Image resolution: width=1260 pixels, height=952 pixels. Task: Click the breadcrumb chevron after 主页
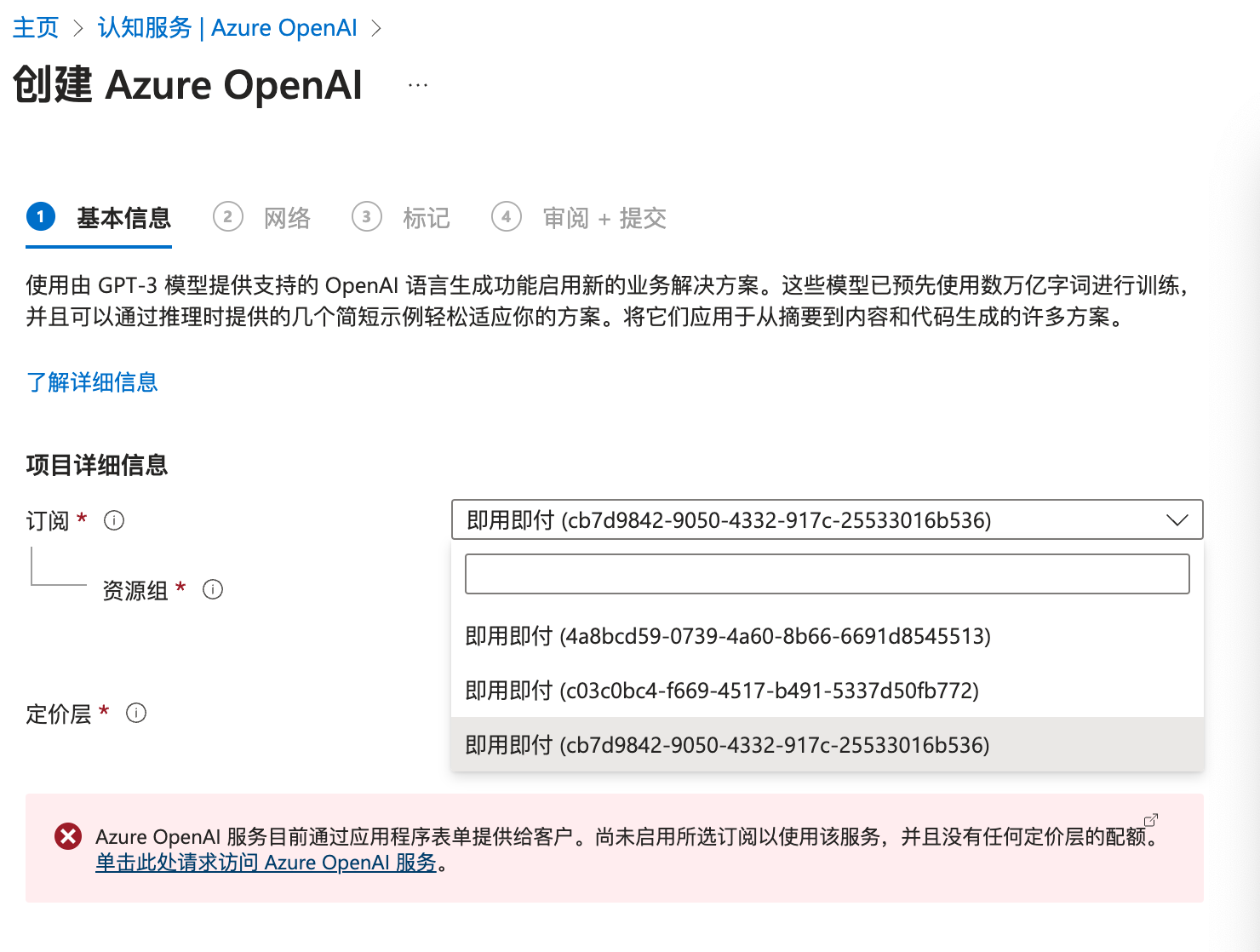coord(78,29)
